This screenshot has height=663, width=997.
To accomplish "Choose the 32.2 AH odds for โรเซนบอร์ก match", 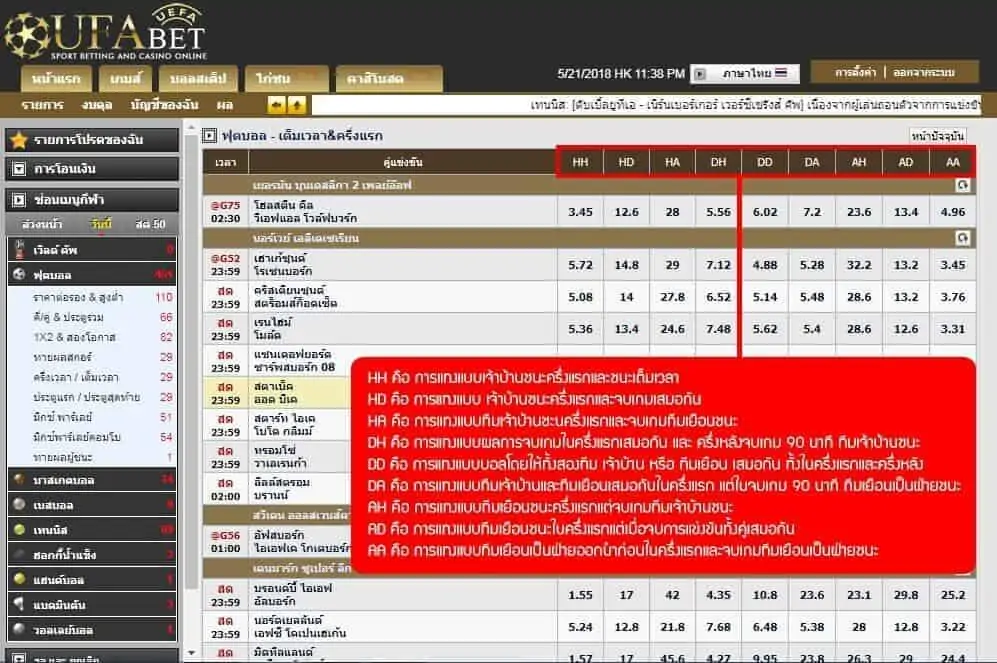I will 859,264.
